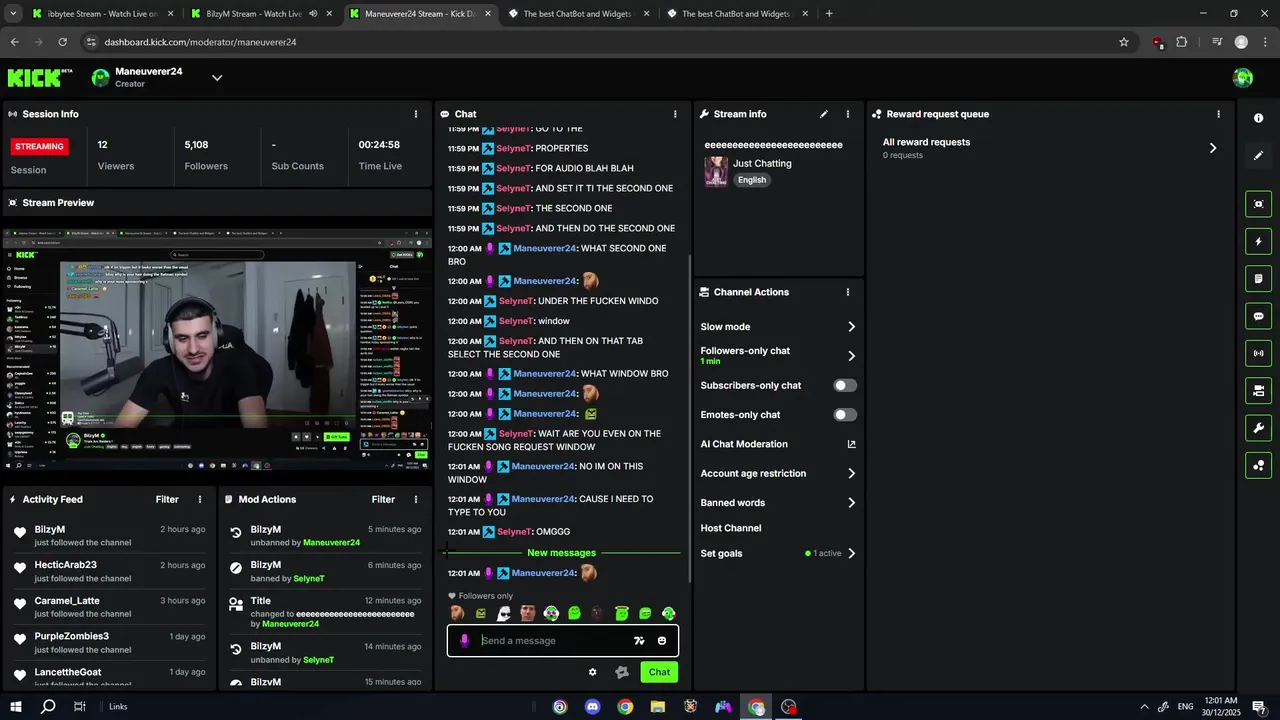Open Activity Feed Filter dropdown
This screenshot has height=720, width=1280.
point(167,499)
